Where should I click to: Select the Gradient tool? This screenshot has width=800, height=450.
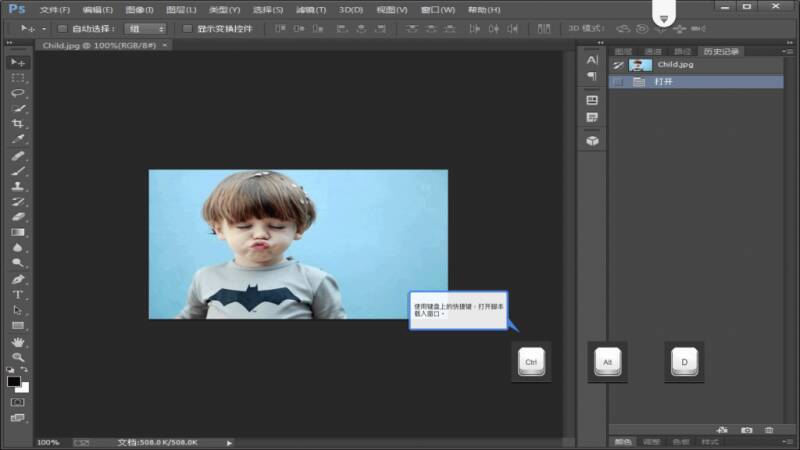coord(18,232)
